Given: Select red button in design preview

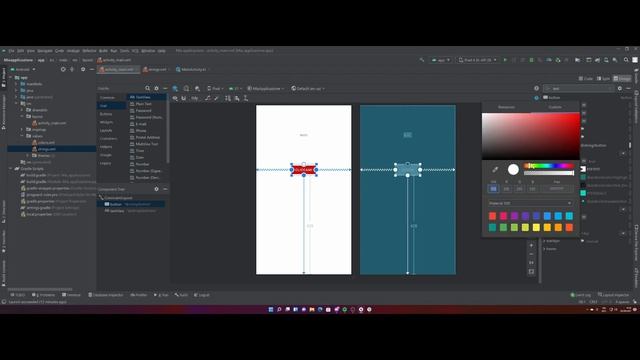Looking at the screenshot, I should tap(304, 169).
